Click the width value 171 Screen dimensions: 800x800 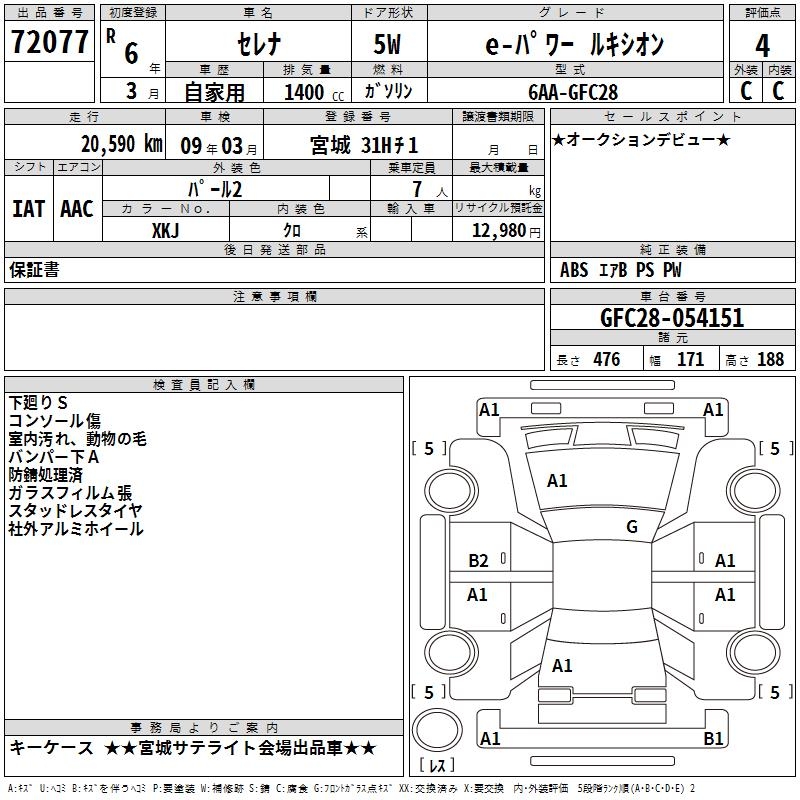coord(690,359)
